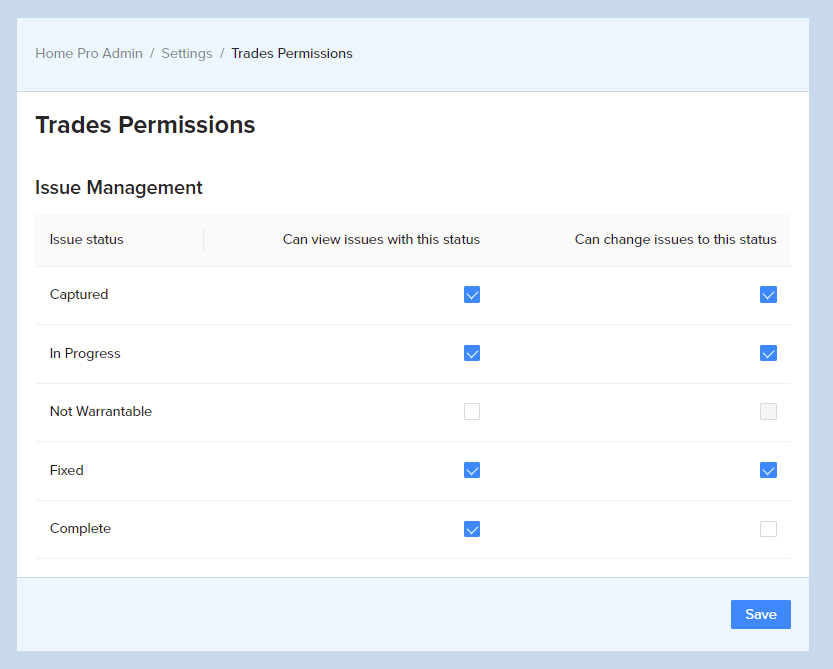Select the Captured row label
This screenshot has height=669, width=833.
coord(79,294)
